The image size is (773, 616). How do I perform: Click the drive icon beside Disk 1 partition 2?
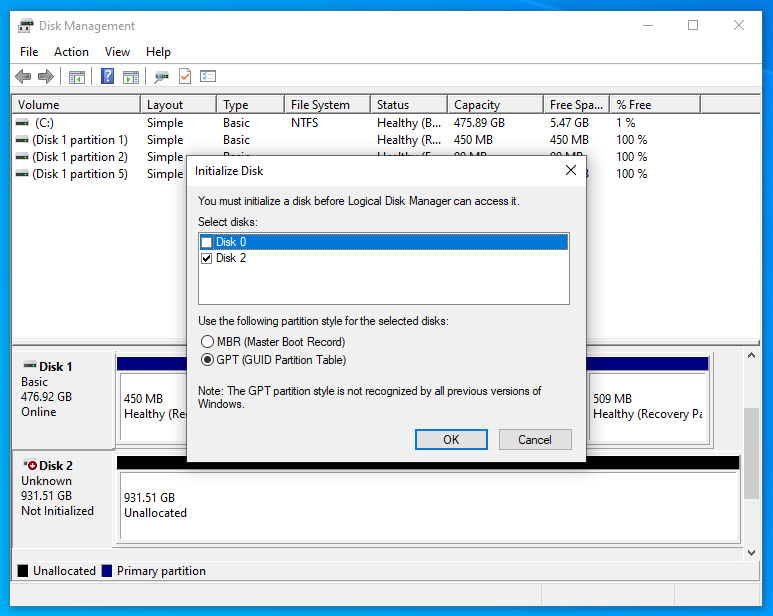[x=22, y=157]
